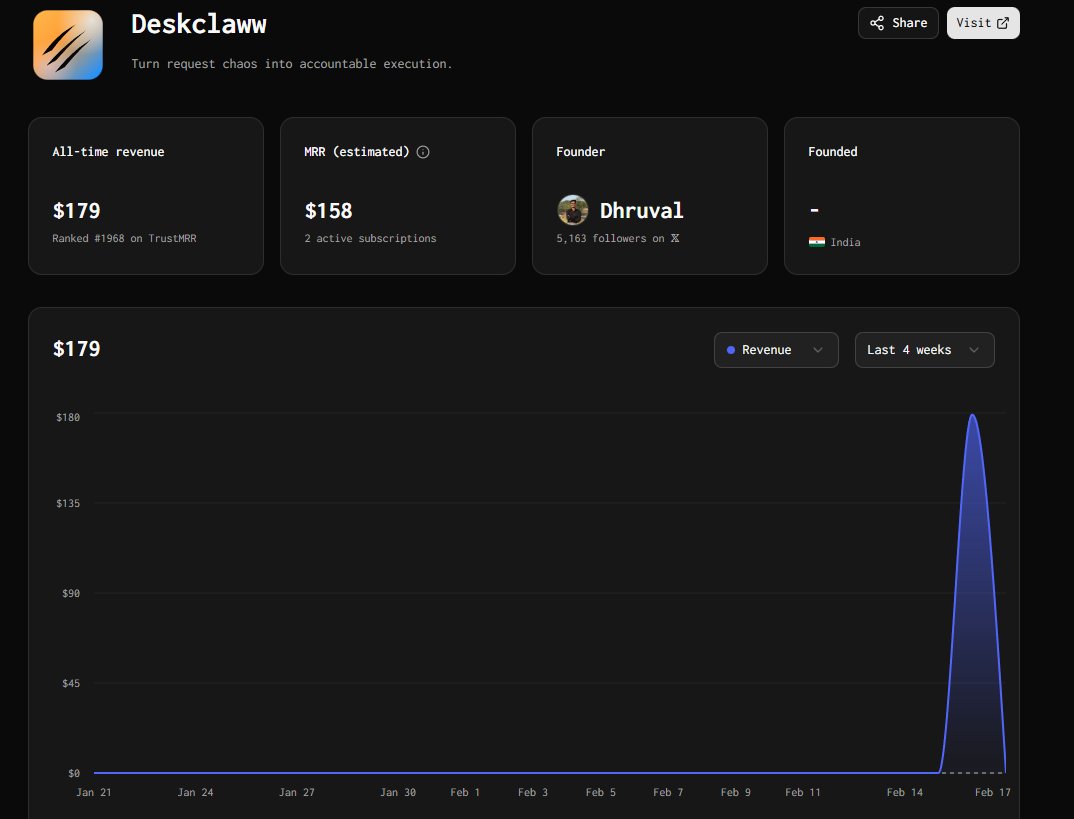Click the India flag icon

pos(816,242)
